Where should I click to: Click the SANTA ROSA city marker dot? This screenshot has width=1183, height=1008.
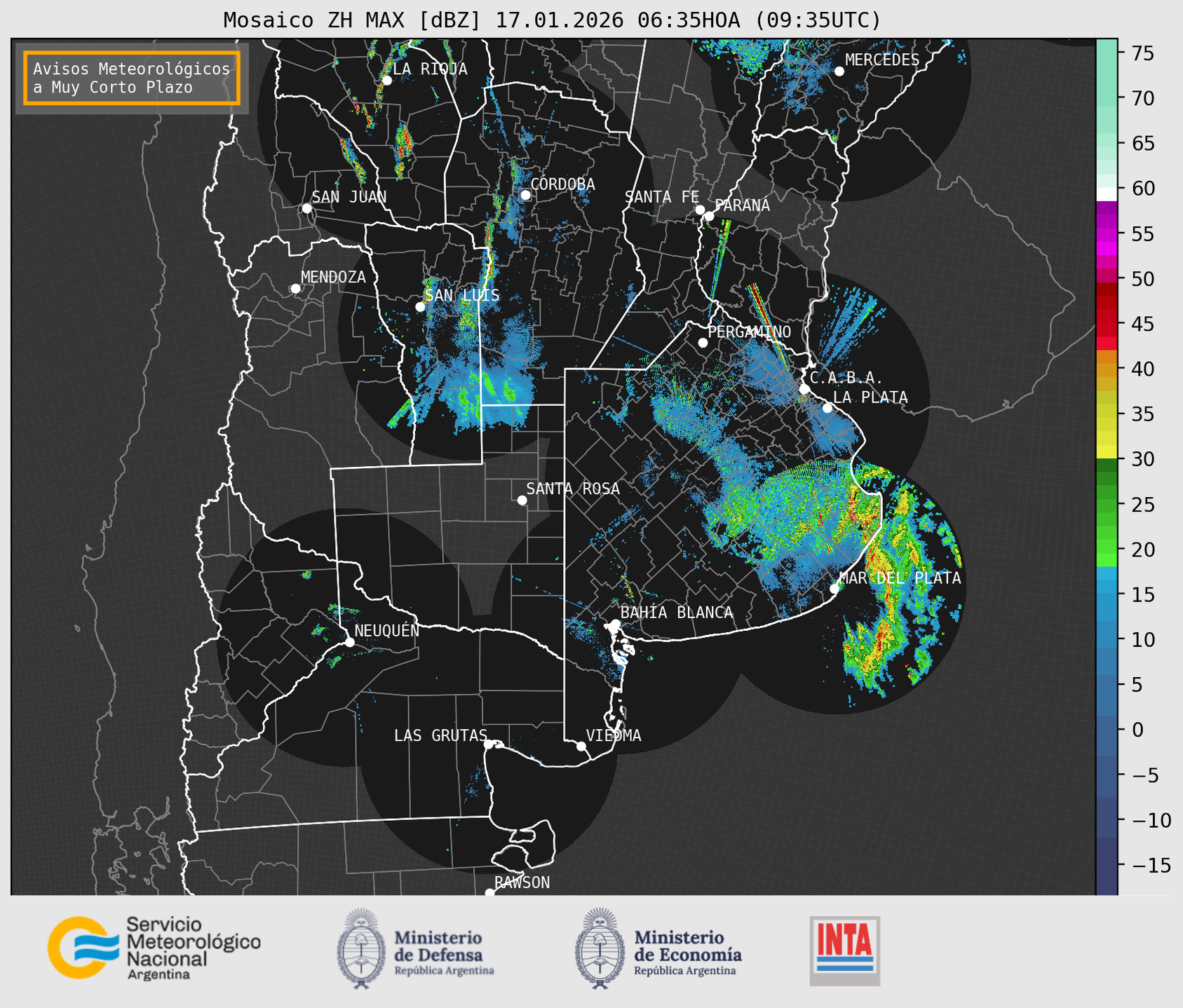tap(522, 500)
